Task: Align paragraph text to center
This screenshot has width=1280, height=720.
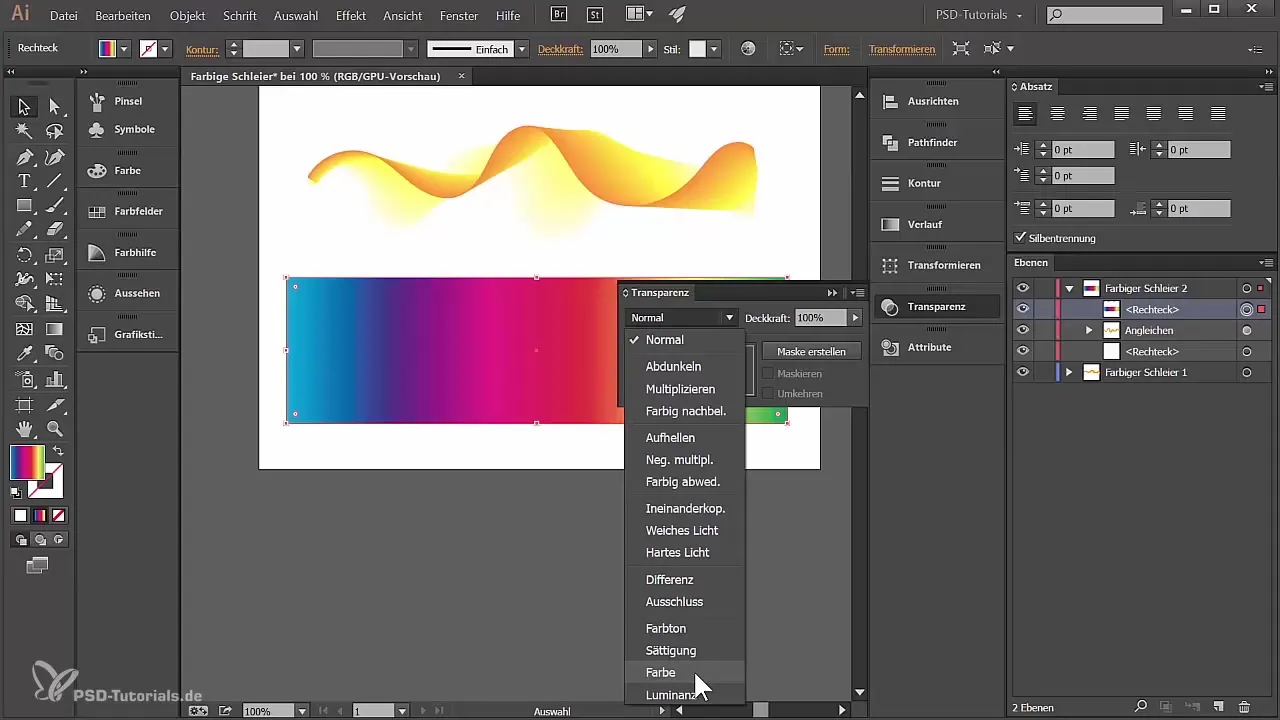Action: point(1058,113)
